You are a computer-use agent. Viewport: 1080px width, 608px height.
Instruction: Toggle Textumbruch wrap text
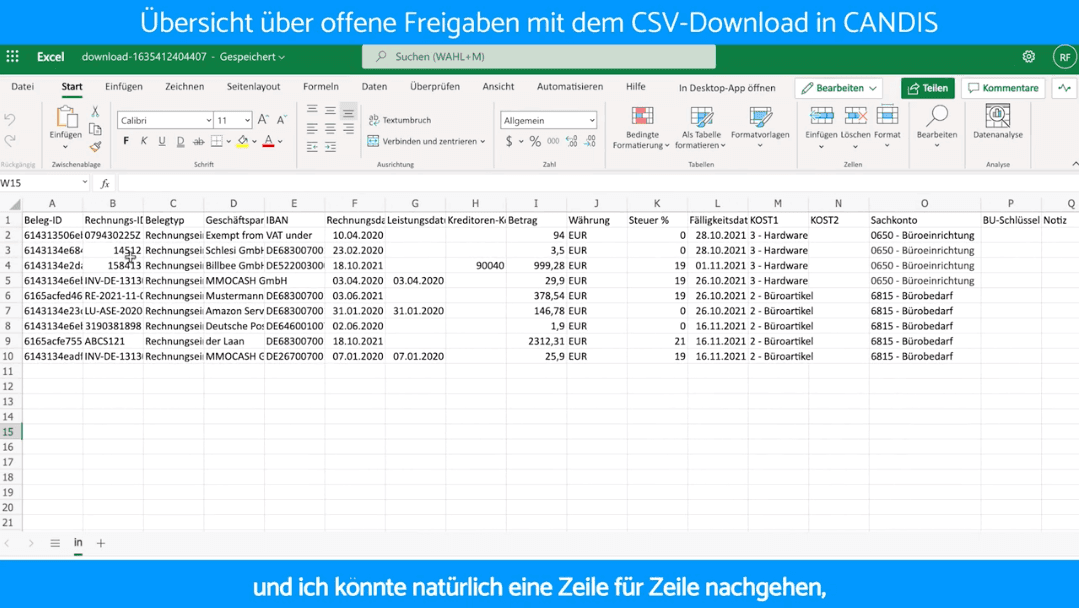[x=400, y=120]
